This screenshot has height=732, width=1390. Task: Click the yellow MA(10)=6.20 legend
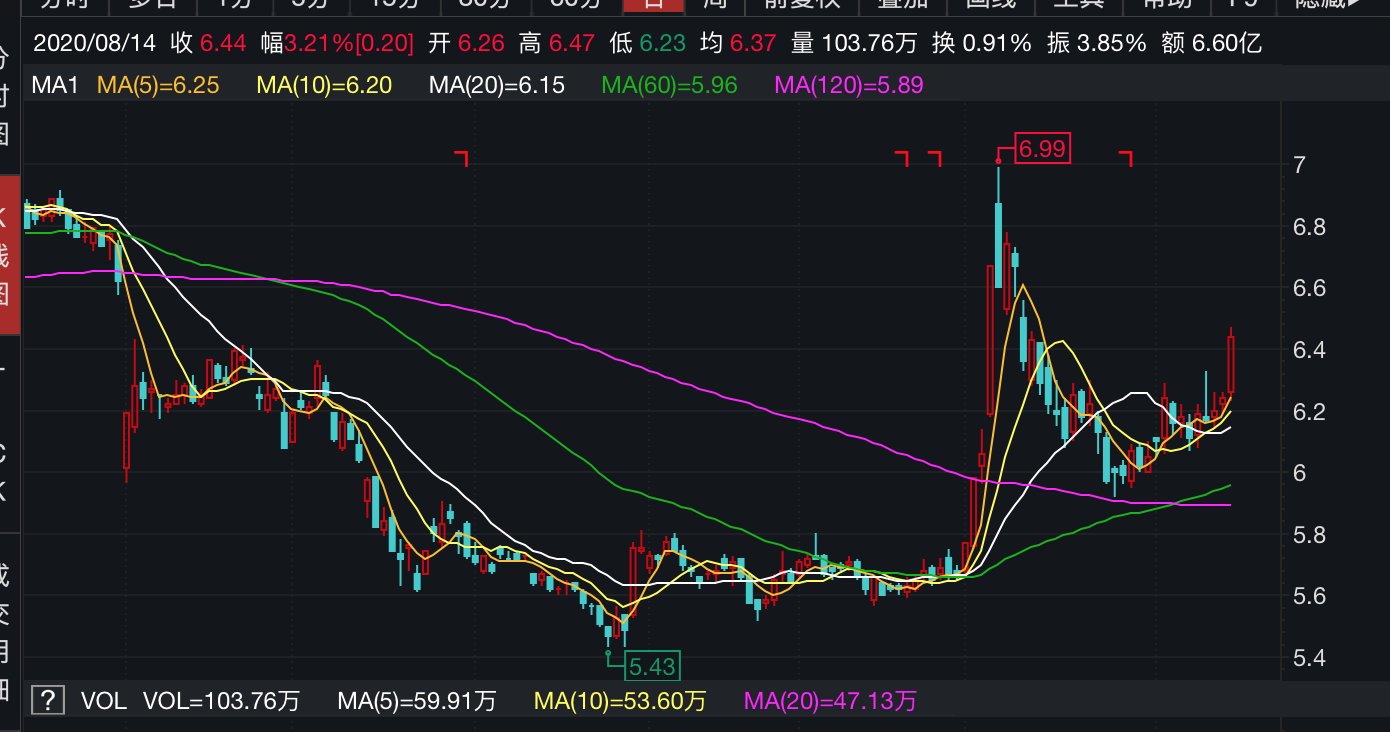324,85
